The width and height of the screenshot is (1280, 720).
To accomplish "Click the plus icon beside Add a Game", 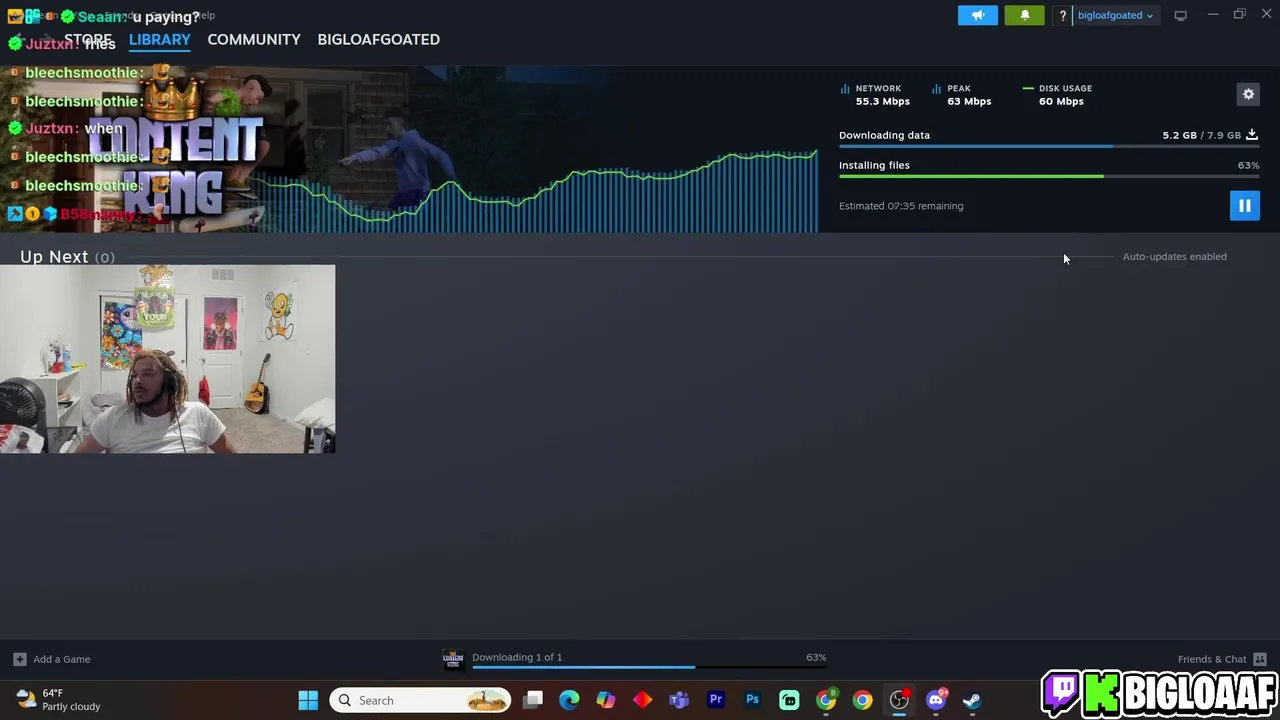I will point(19,659).
